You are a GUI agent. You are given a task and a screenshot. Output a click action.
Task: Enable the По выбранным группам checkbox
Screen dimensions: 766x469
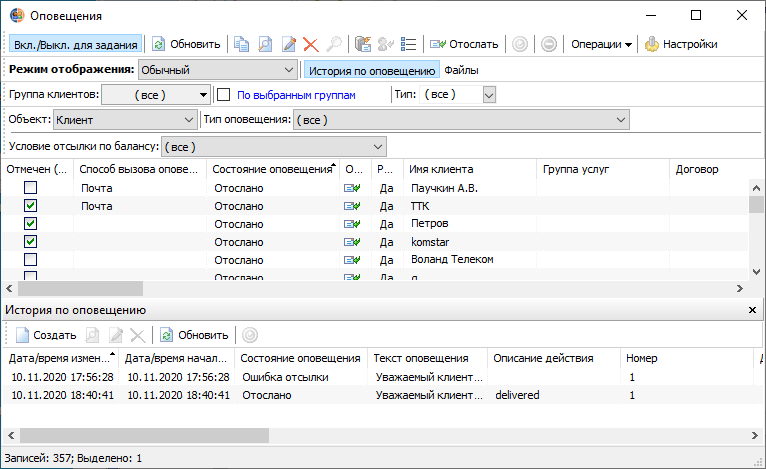[x=223, y=94]
